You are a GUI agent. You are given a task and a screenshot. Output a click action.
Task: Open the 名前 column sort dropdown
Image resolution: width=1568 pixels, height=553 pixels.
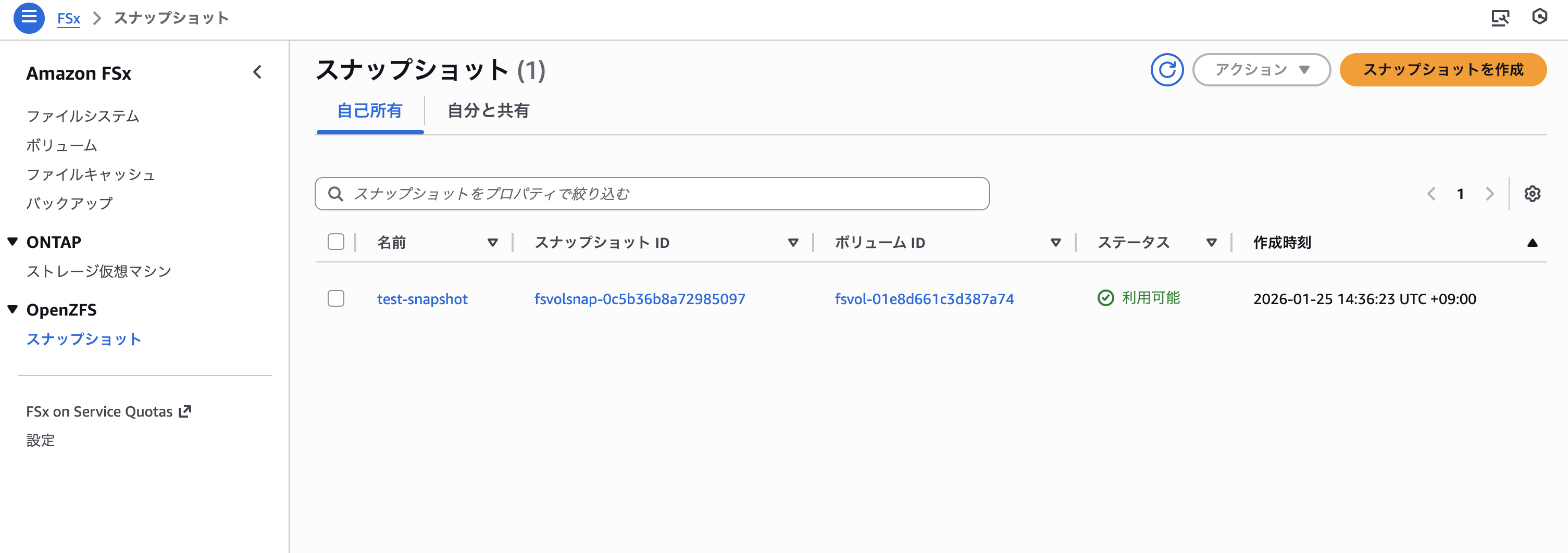point(492,243)
